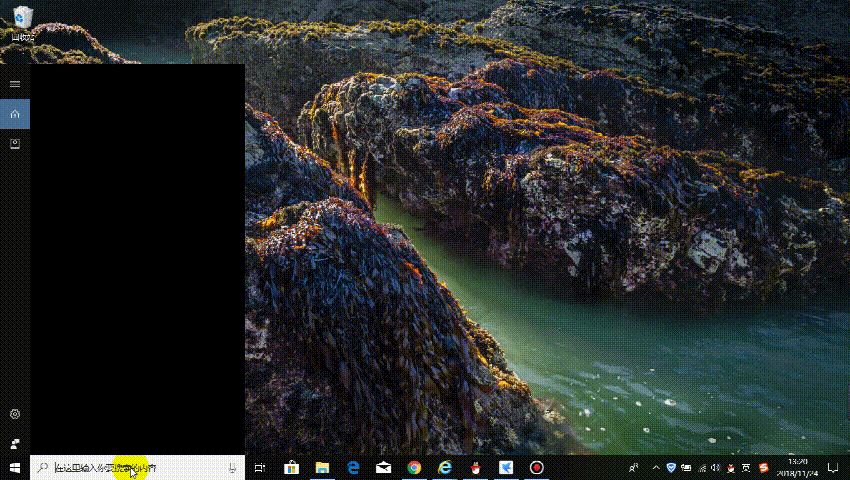Click the red record button taskbar icon

pos(537,468)
